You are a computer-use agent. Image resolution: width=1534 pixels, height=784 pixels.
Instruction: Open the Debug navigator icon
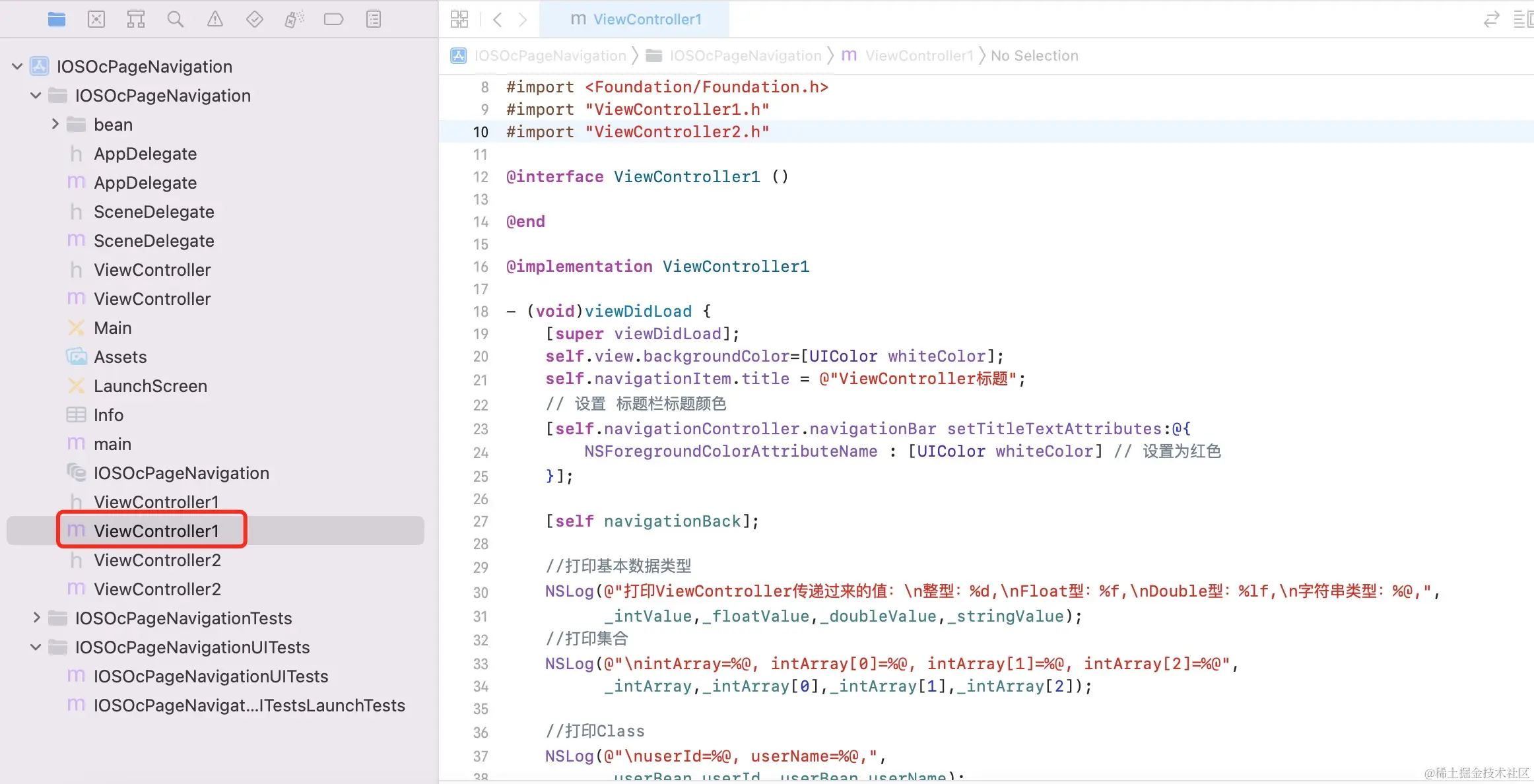[x=294, y=19]
